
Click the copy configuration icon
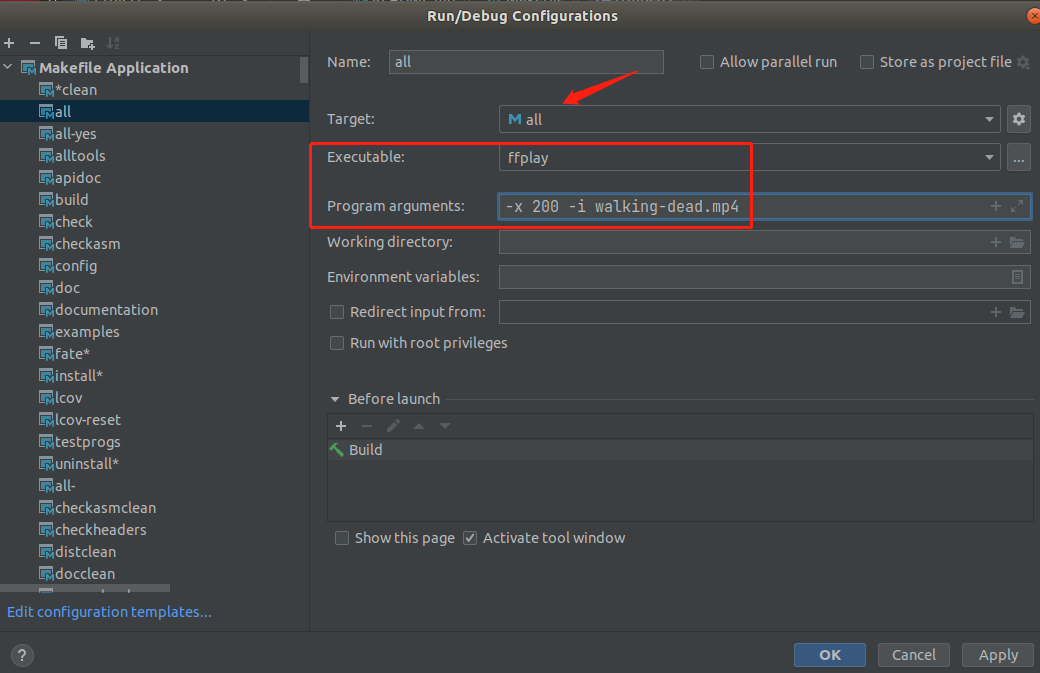(x=61, y=43)
